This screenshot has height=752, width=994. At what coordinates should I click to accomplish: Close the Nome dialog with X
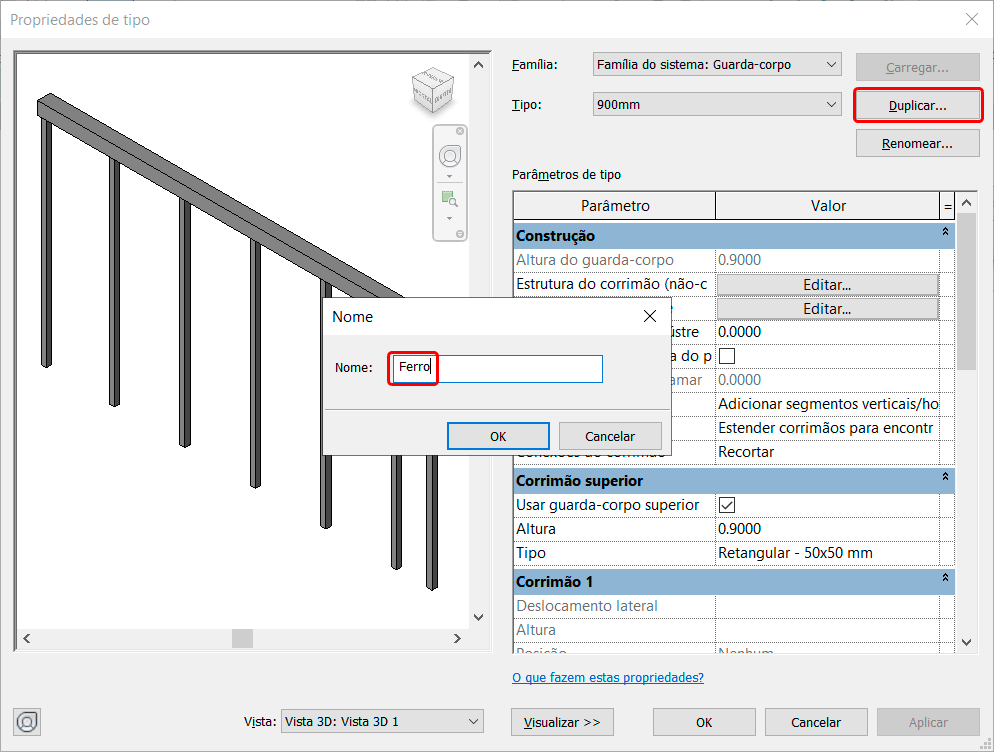(650, 316)
